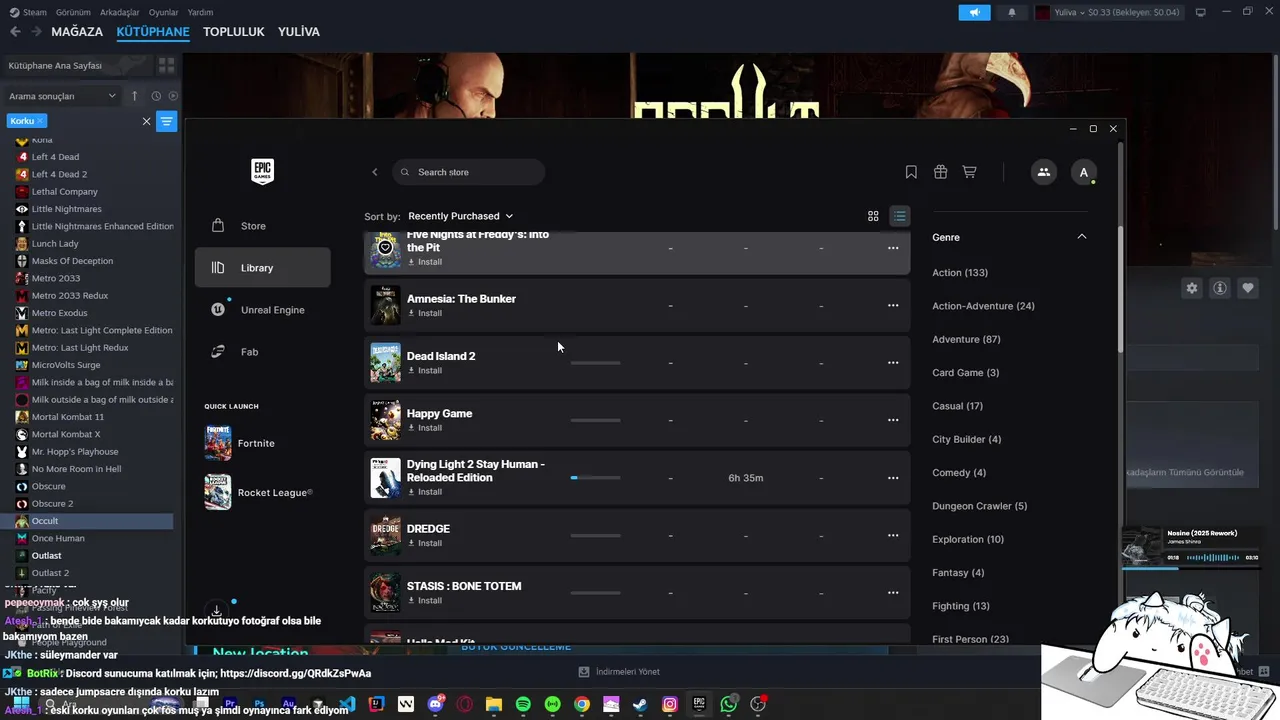Switch to the MAĞAZA tab
The height and width of the screenshot is (720, 1280).
[77, 32]
